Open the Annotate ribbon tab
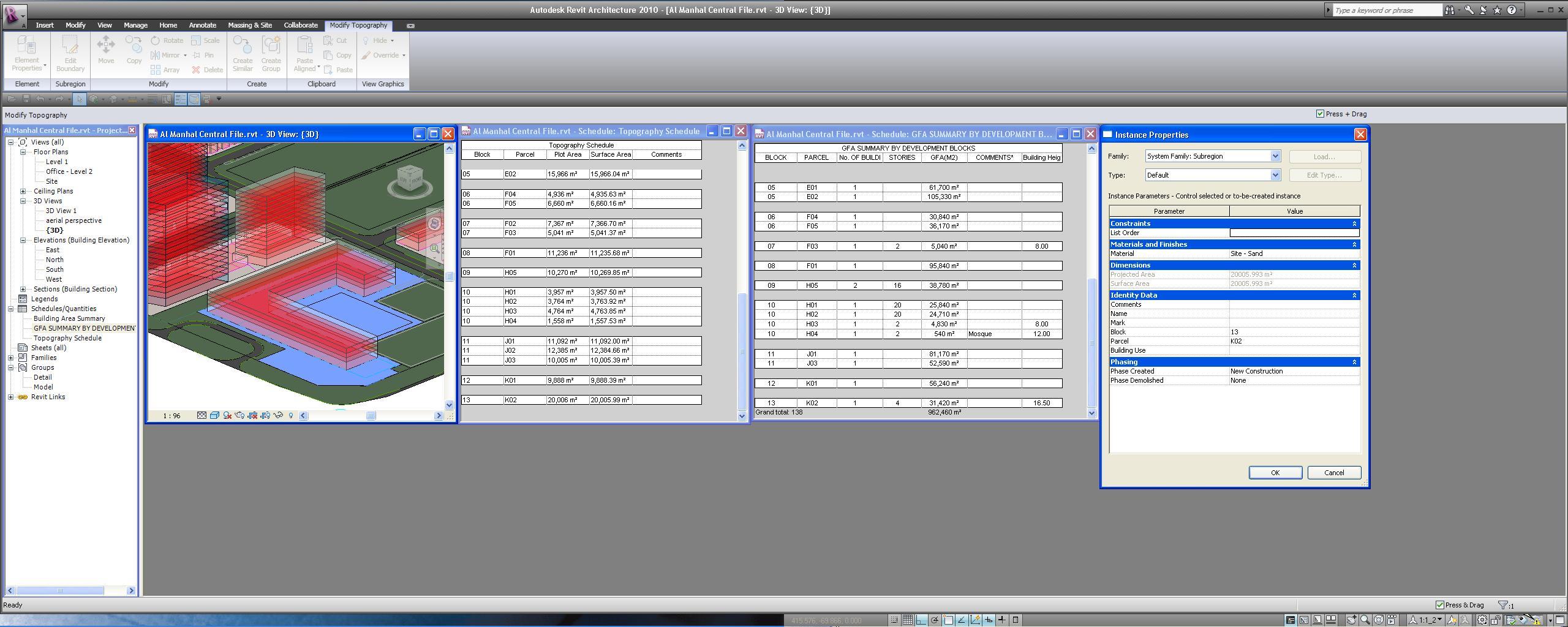 point(202,25)
